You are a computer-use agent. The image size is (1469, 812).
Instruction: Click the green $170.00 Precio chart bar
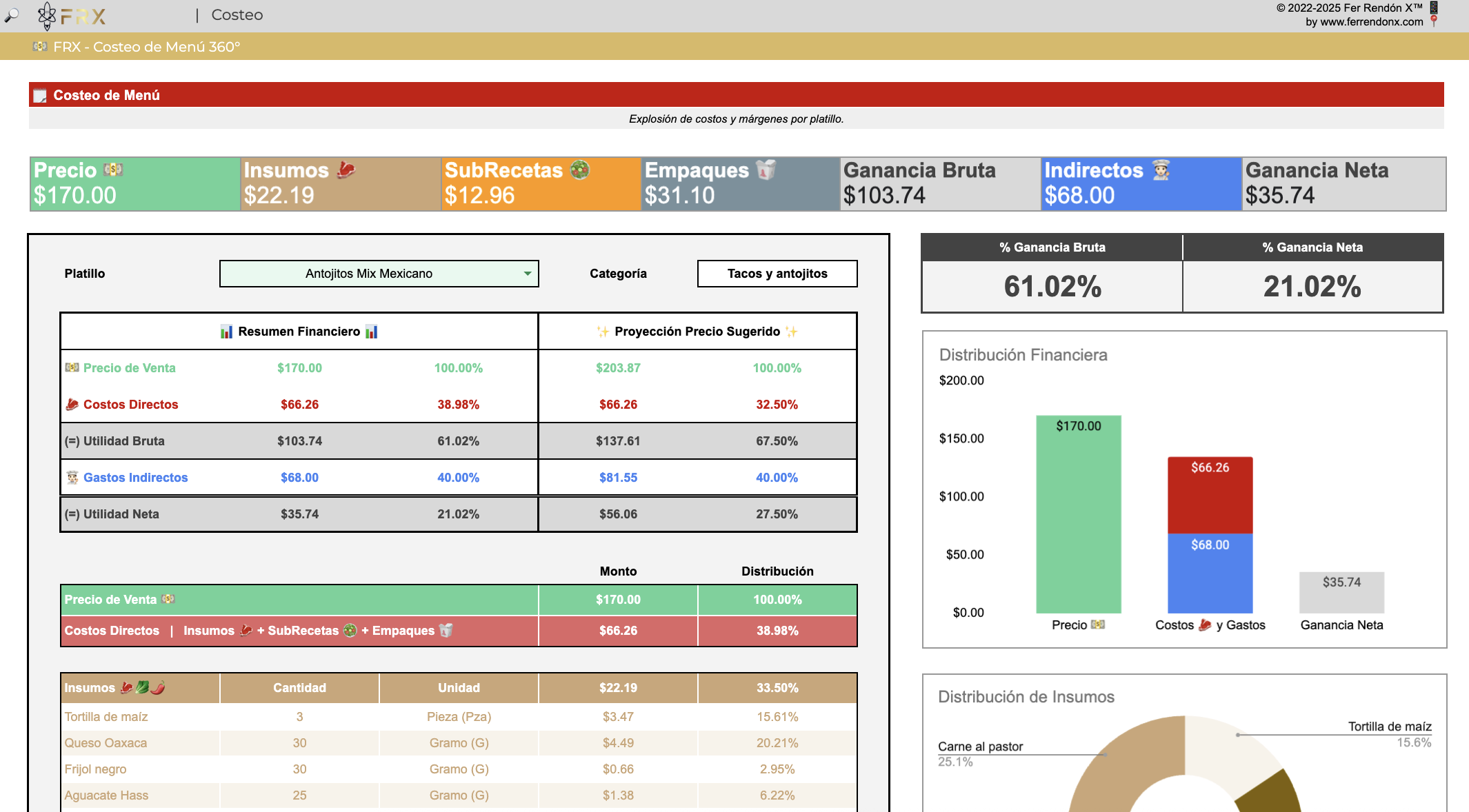click(1079, 514)
